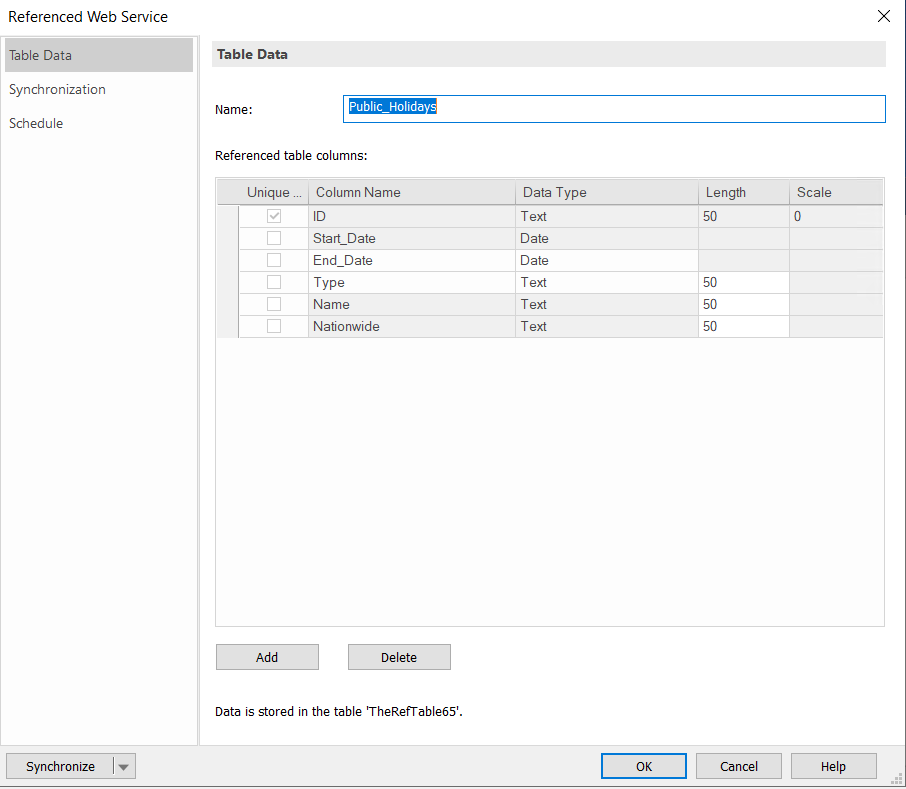The height and width of the screenshot is (789, 906).
Task: Open the Table Data page
Action: point(41,55)
